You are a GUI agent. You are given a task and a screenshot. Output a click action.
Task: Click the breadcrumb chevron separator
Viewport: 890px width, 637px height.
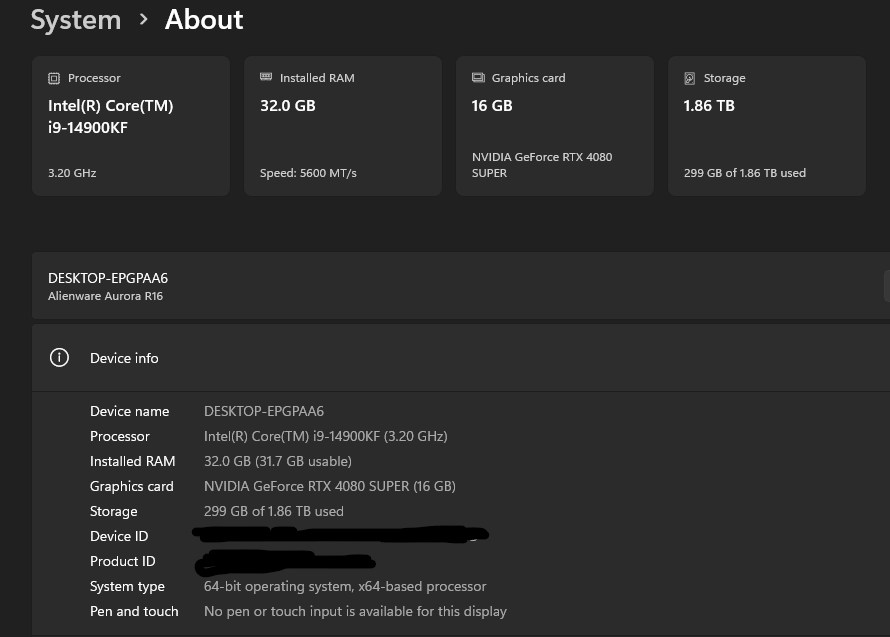coord(144,20)
